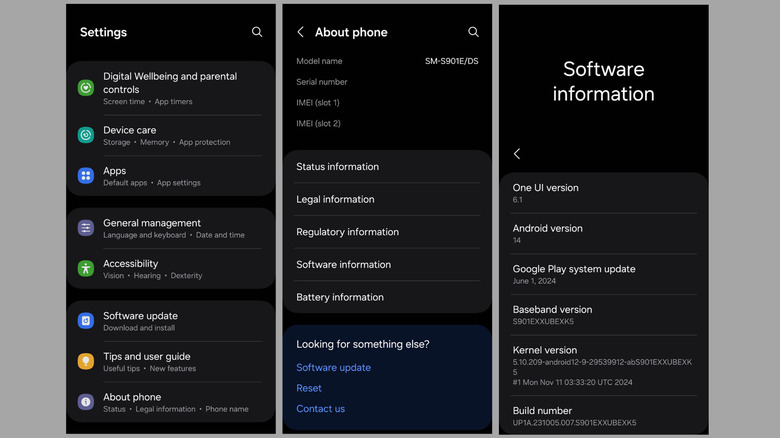The width and height of the screenshot is (780, 438).
Task: Tap the Device care teal icon
Action: tap(86, 135)
